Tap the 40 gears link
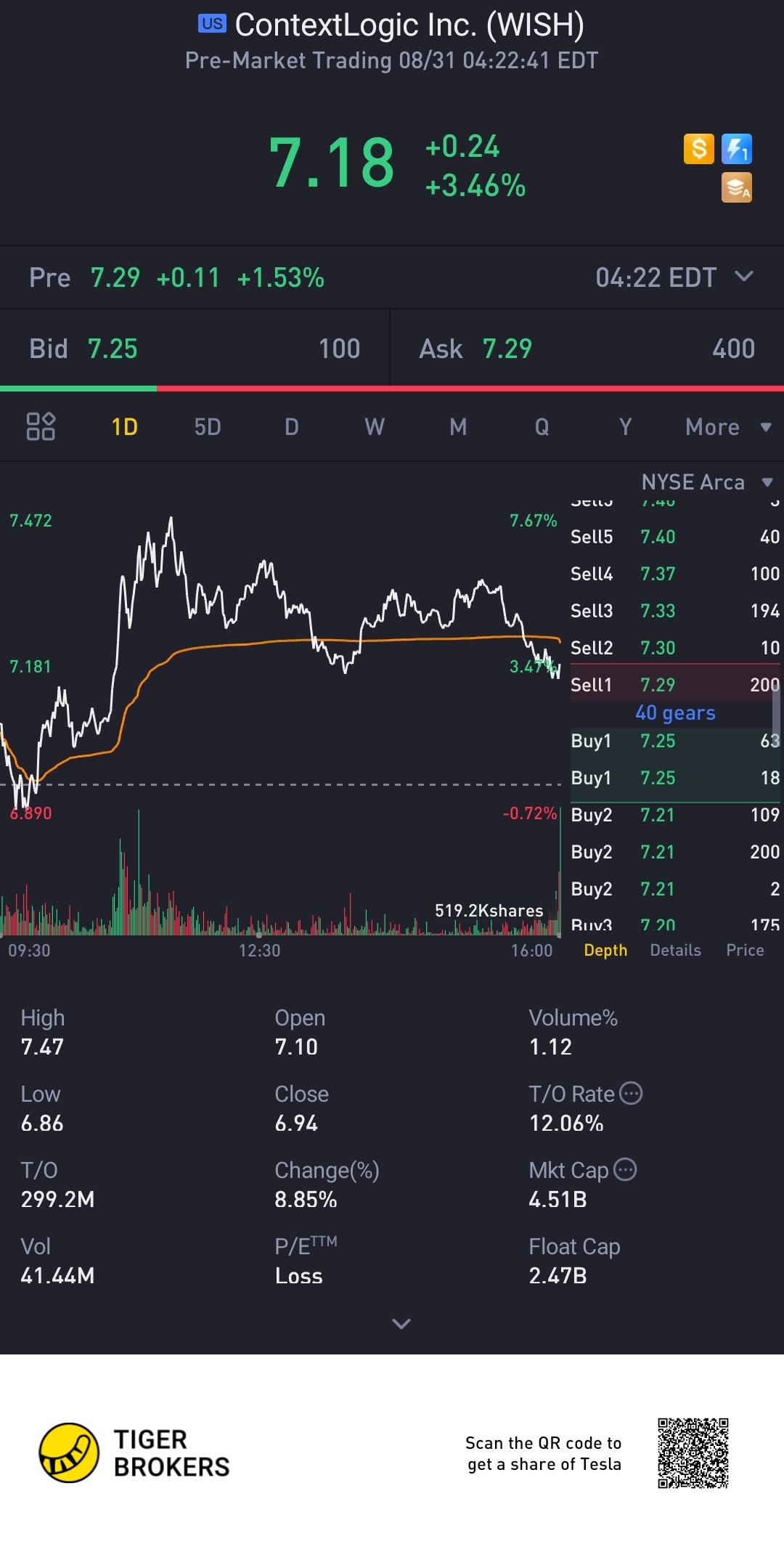The width and height of the screenshot is (784, 1552). coord(675,713)
